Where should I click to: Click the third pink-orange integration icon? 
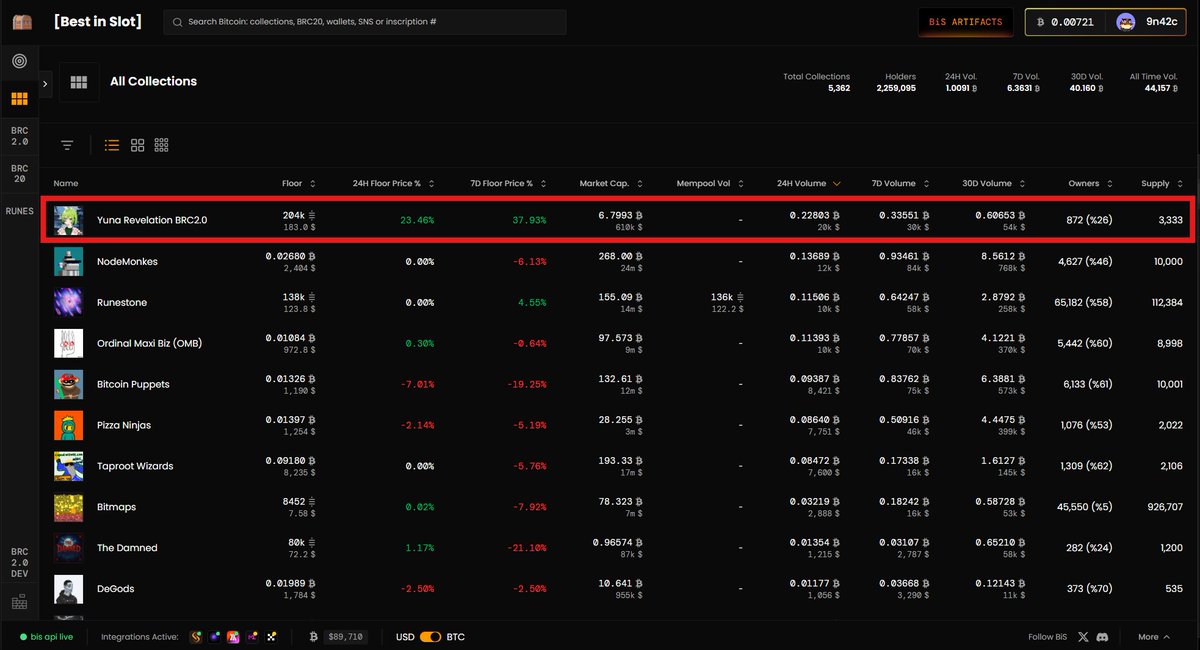tap(233, 637)
